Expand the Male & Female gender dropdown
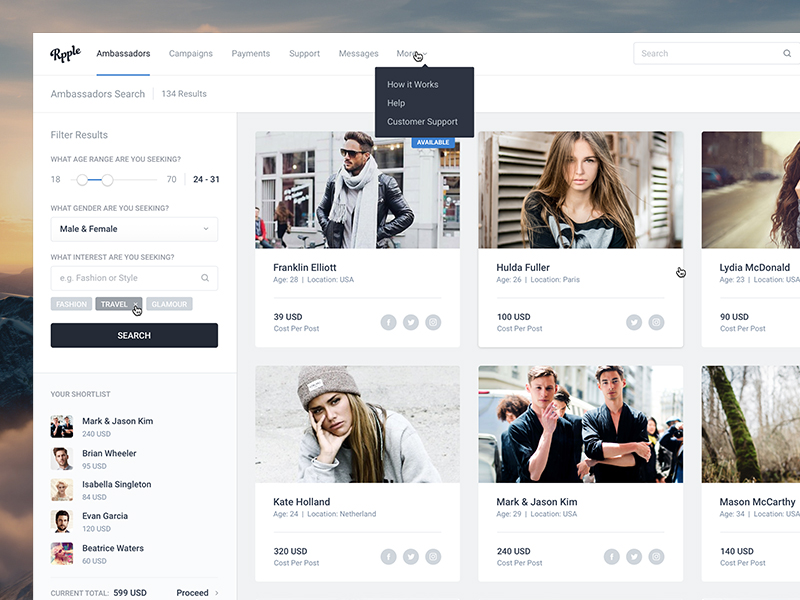Viewport: 800px width, 600px height. (x=134, y=229)
